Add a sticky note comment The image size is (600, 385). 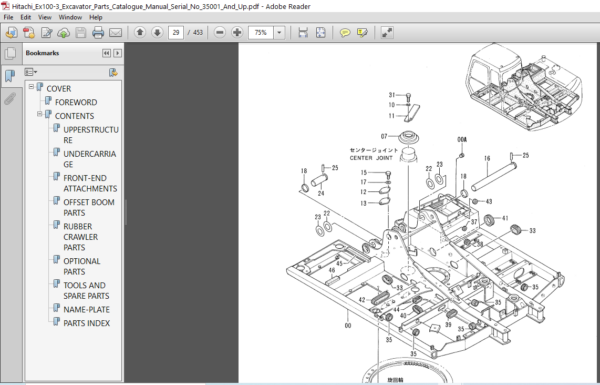pyautogui.click(x=345, y=33)
